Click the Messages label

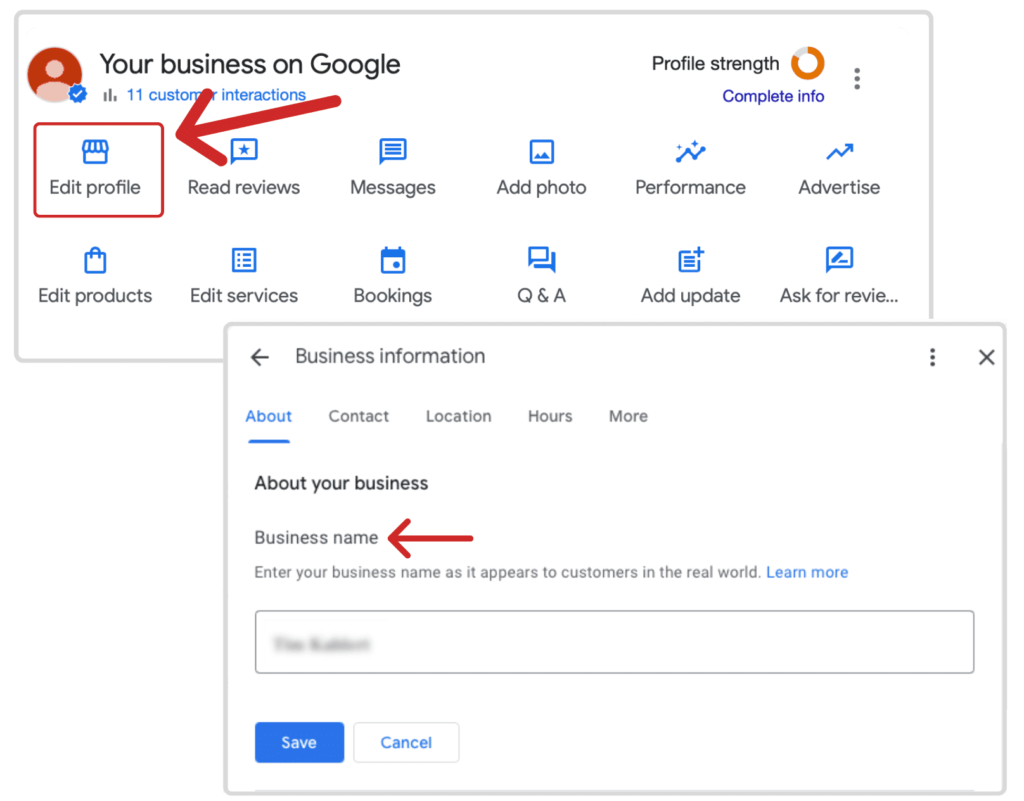[393, 188]
